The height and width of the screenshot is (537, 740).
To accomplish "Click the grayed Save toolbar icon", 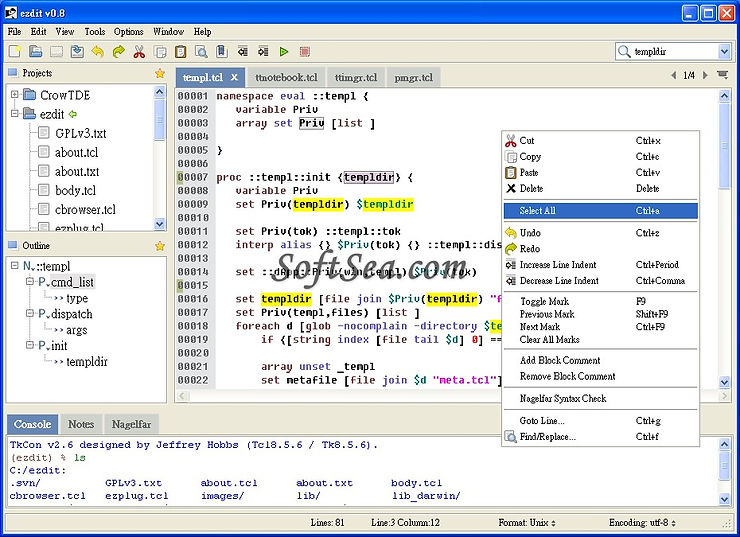I will [56, 51].
